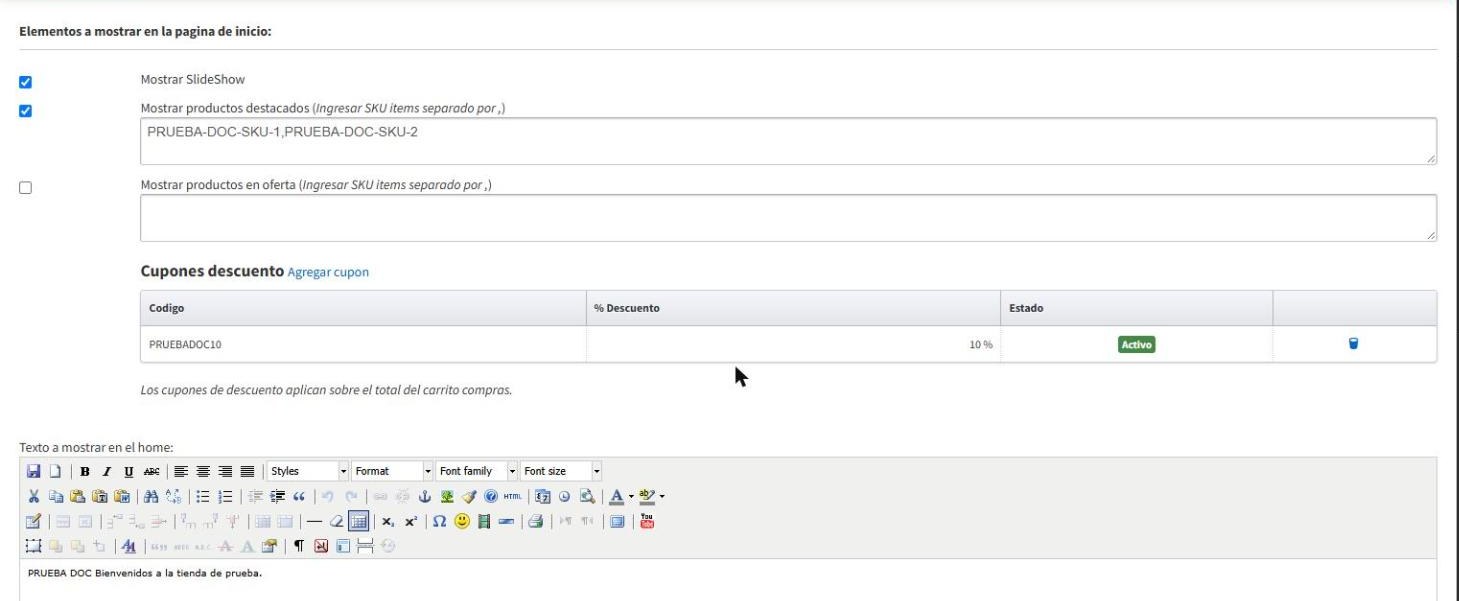Click into the productos en oferta SKU field
Image resolution: width=1459 pixels, height=601 pixels.
[x=788, y=218]
